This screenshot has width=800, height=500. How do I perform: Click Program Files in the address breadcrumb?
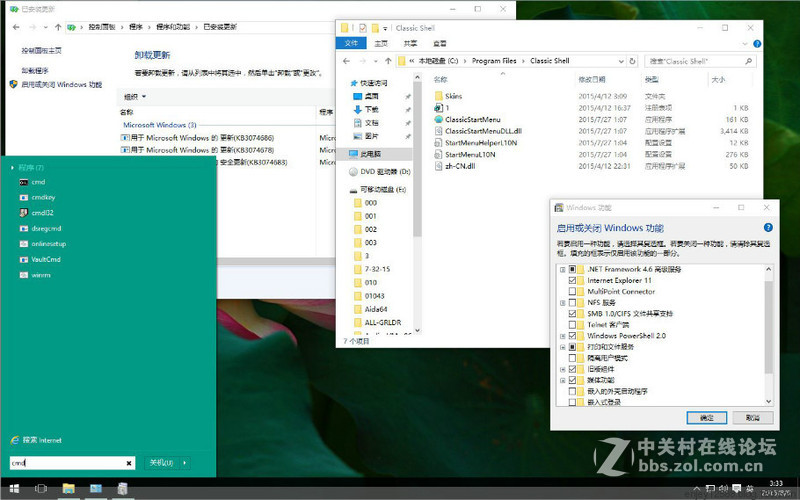click(494, 61)
